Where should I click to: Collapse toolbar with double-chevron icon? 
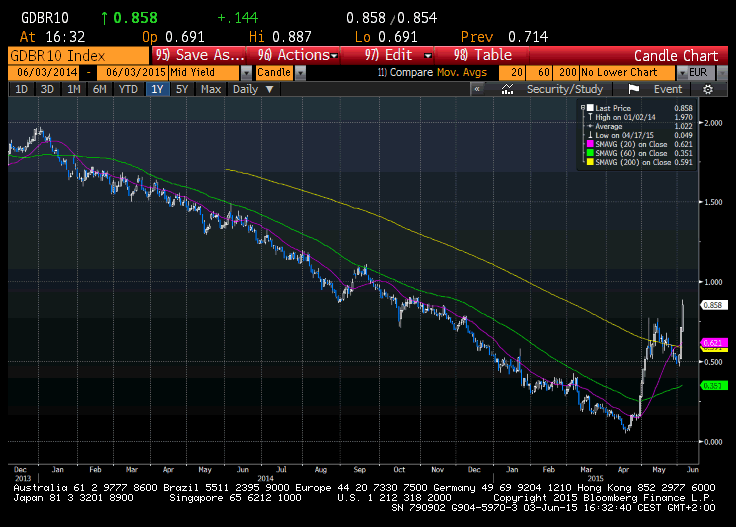[x=478, y=89]
